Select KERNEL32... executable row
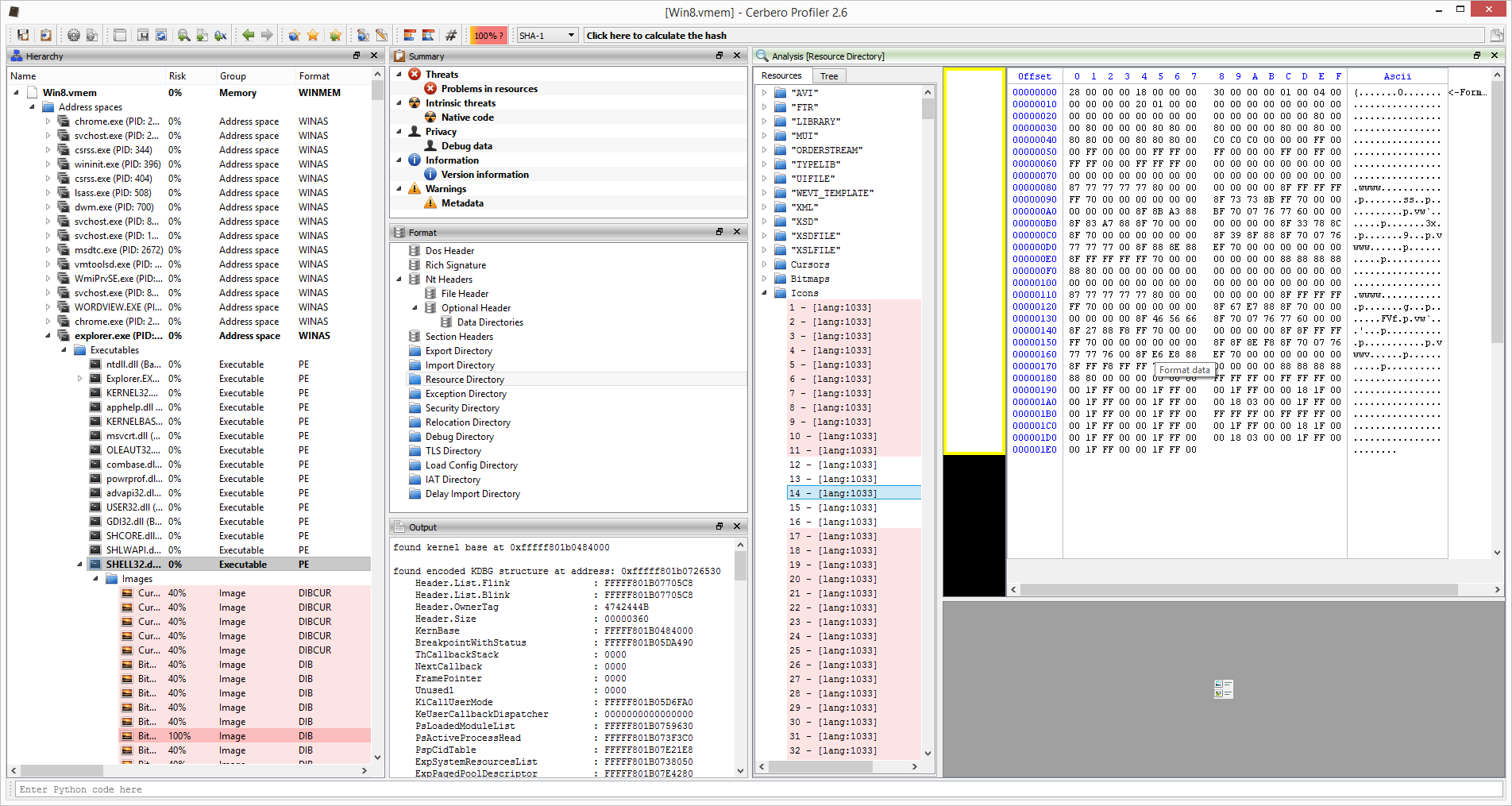 coord(191,392)
